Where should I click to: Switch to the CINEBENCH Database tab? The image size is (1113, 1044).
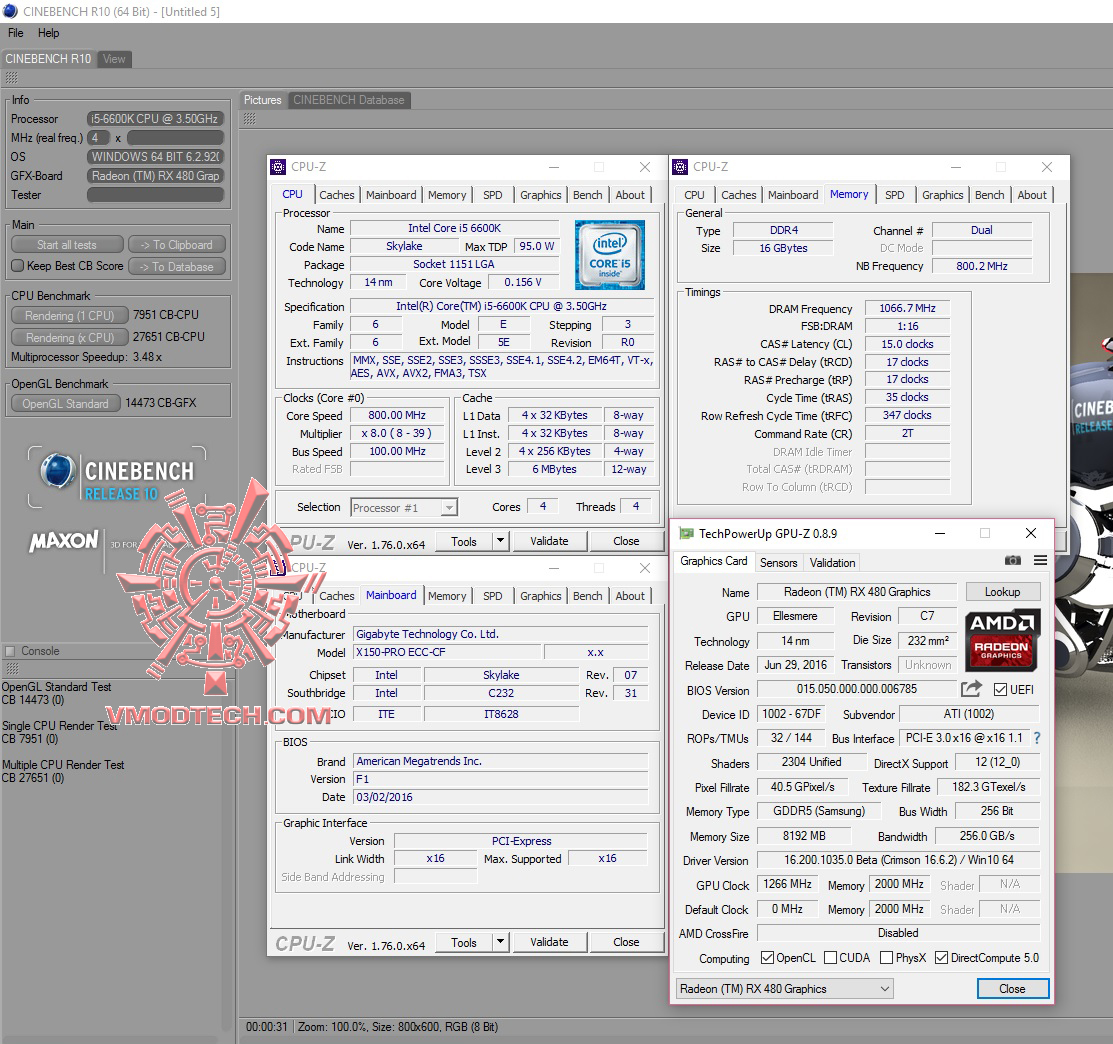tap(349, 100)
